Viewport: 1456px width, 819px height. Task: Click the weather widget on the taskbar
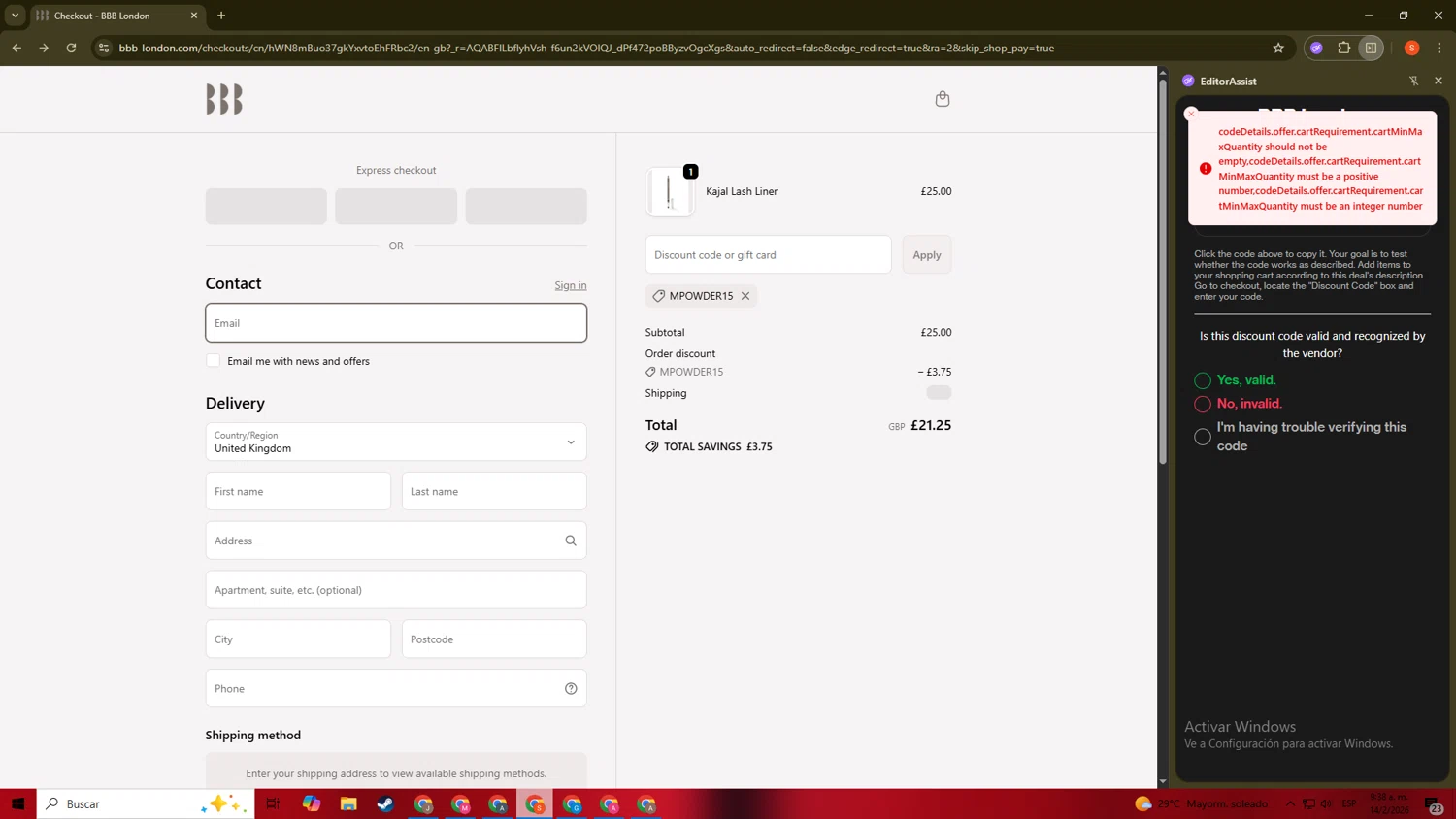(1202, 803)
